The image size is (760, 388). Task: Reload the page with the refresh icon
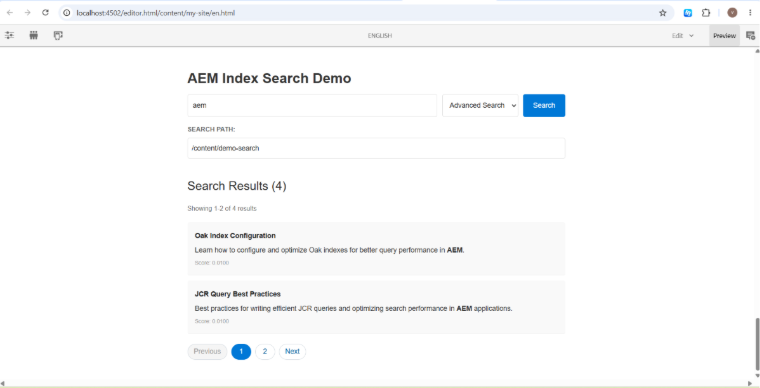click(x=46, y=13)
